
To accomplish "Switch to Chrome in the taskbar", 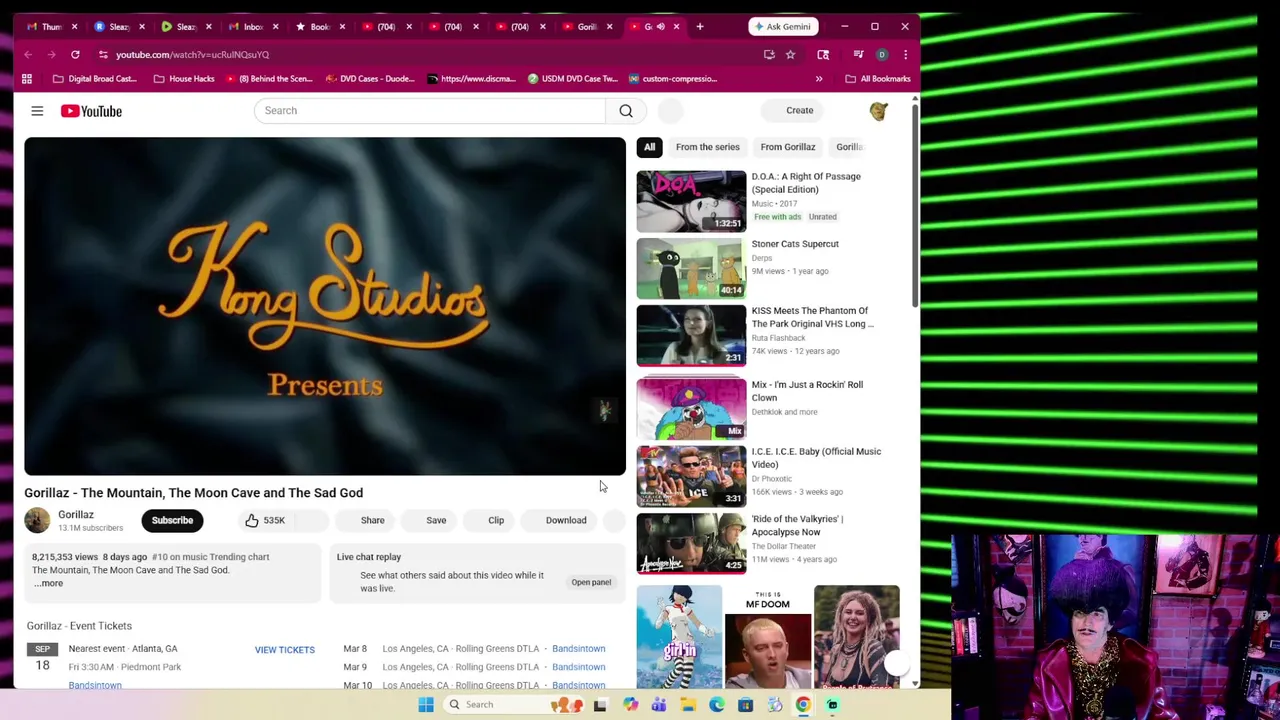I will click(803, 705).
